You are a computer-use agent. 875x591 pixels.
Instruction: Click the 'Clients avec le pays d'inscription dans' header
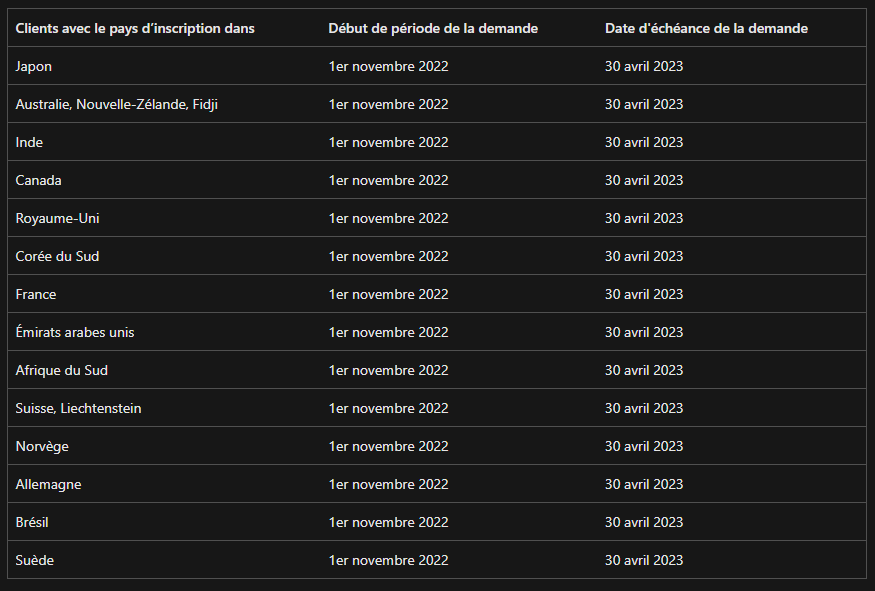point(135,28)
